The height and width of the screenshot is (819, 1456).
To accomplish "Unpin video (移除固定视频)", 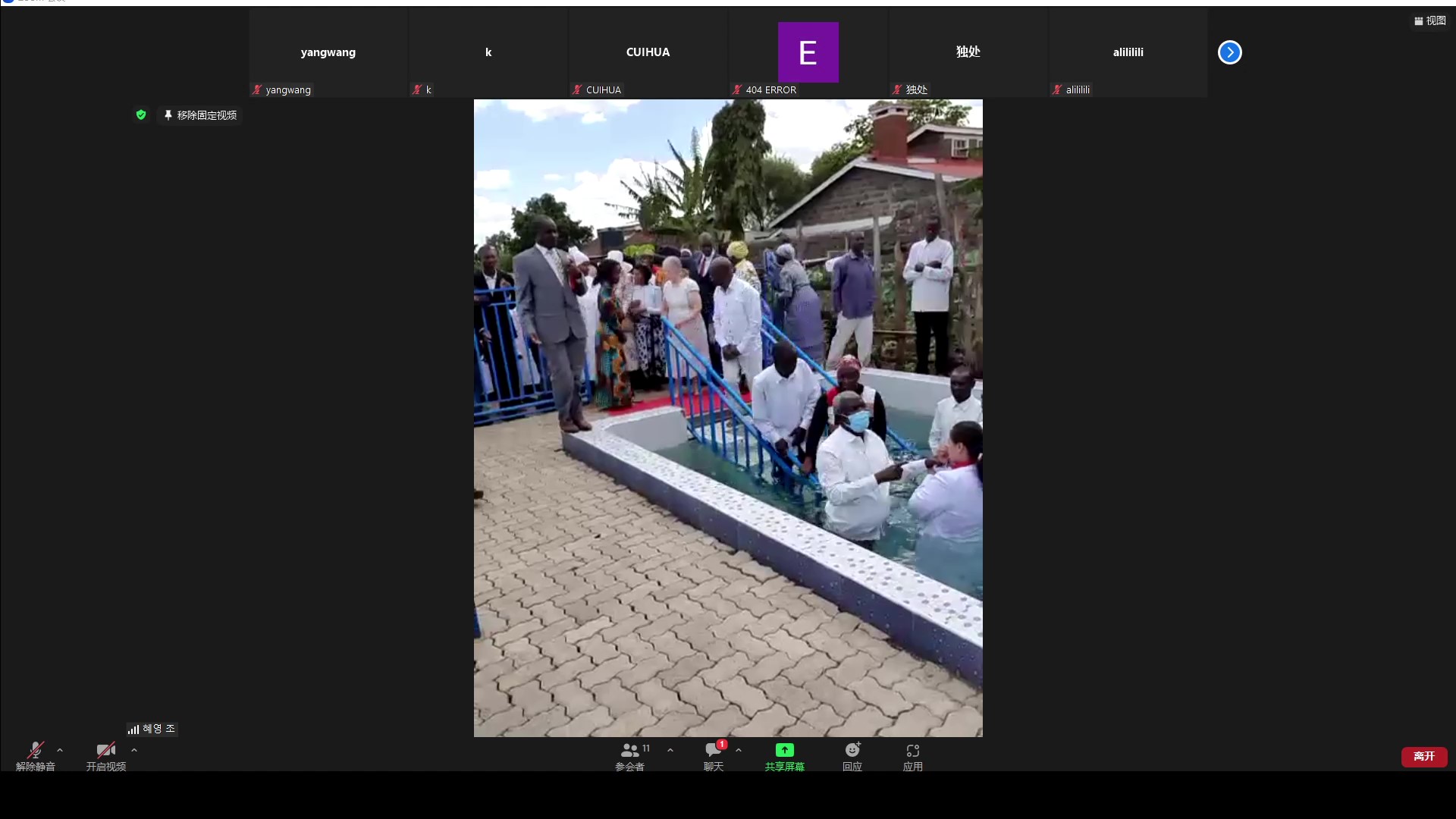I will pyautogui.click(x=201, y=115).
